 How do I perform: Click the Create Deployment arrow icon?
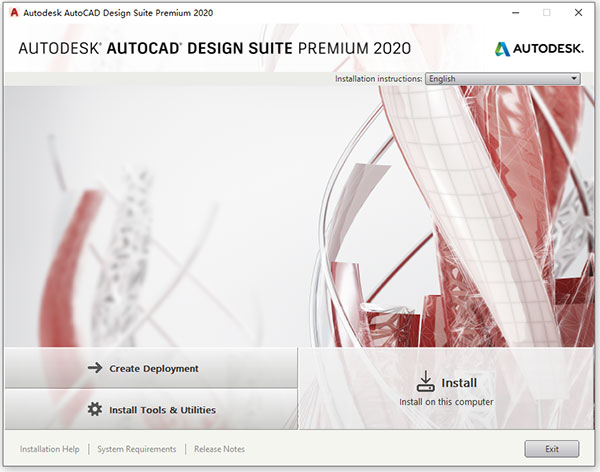(95, 368)
